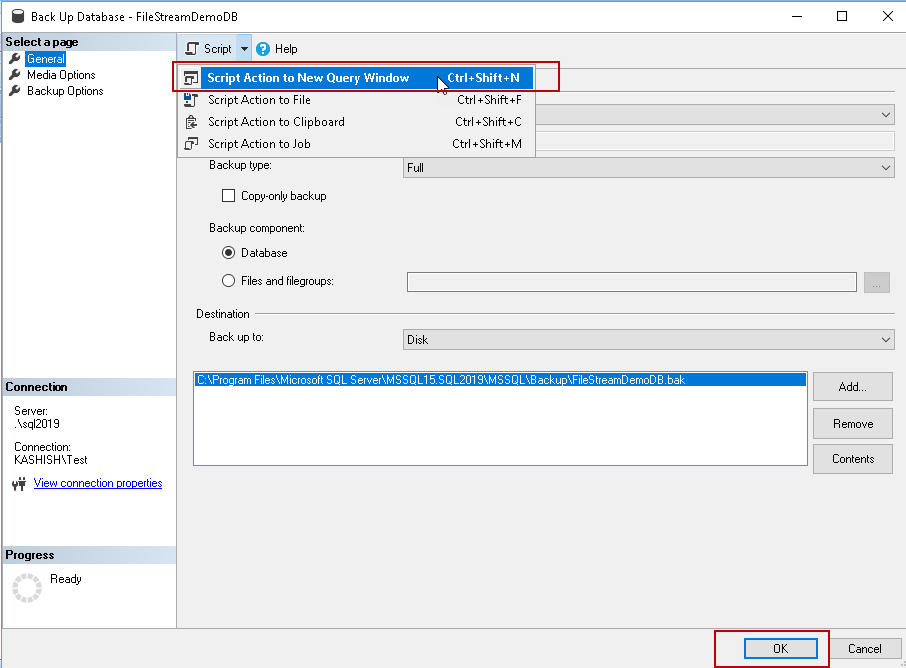Click the Media Options wrench icon
This screenshot has width=906, height=668.
tap(15, 75)
